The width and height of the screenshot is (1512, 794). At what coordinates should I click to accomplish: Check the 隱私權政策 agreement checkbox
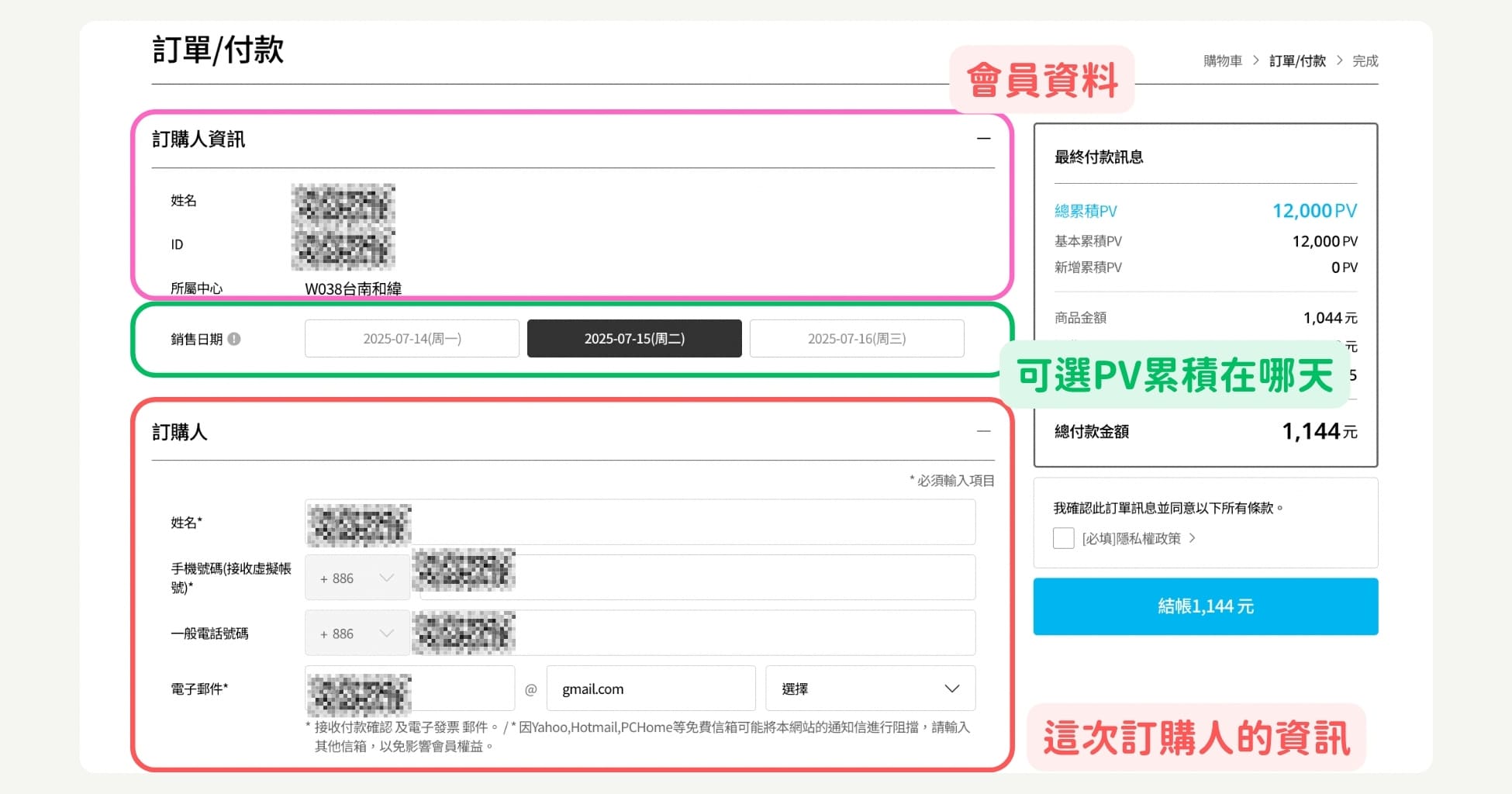click(1063, 537)
